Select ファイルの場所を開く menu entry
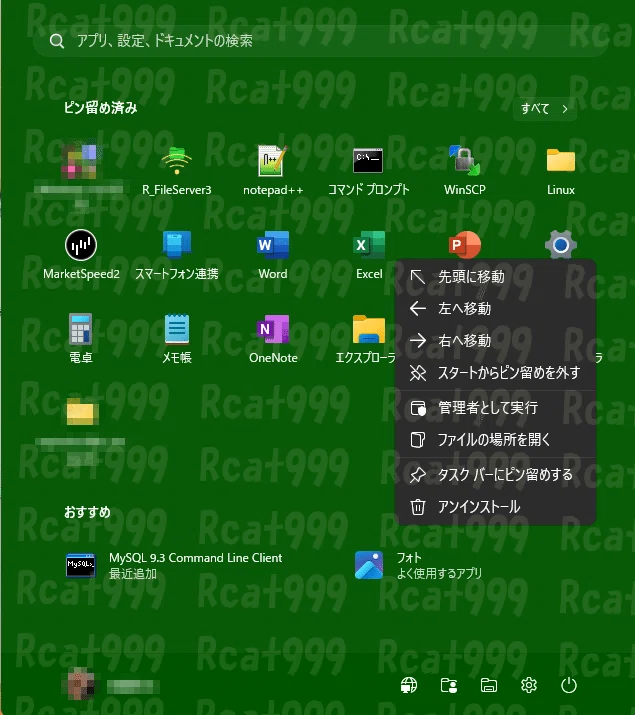 pos(496,440)
